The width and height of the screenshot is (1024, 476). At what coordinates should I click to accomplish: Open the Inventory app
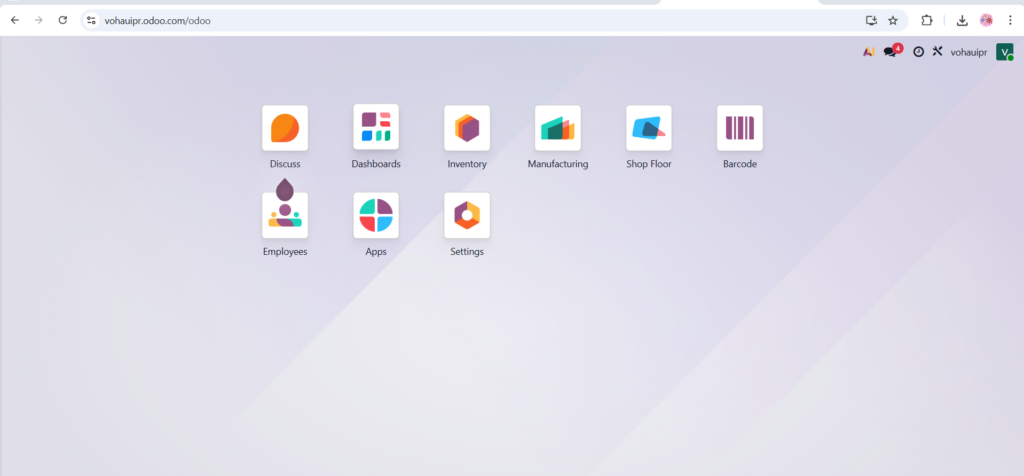[467, 128]
